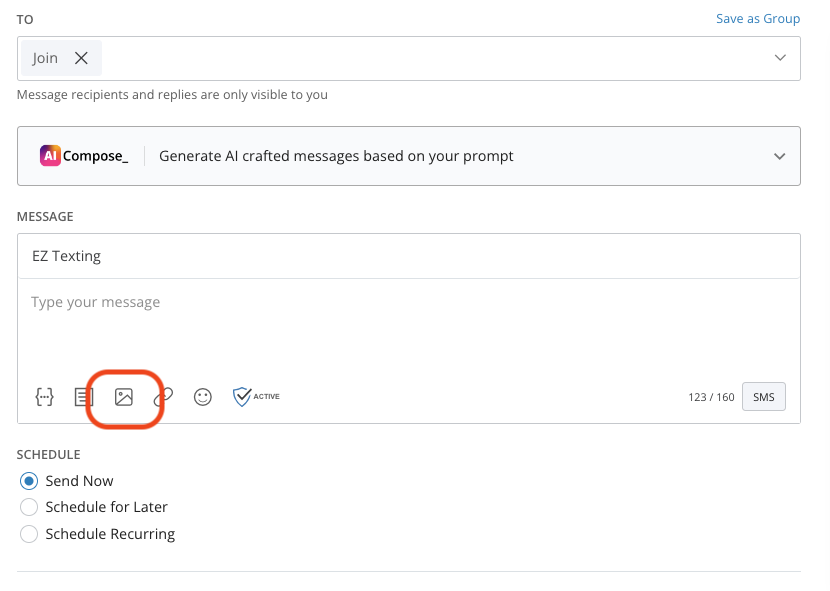
Task: Open the message templates icon
Action: (x=83, y=397)
